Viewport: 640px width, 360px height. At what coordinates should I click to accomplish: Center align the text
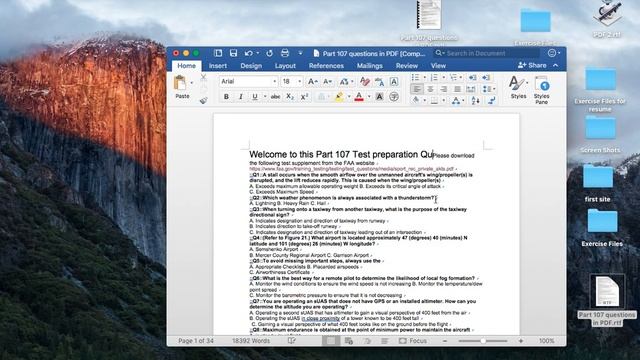click(430, 89)
